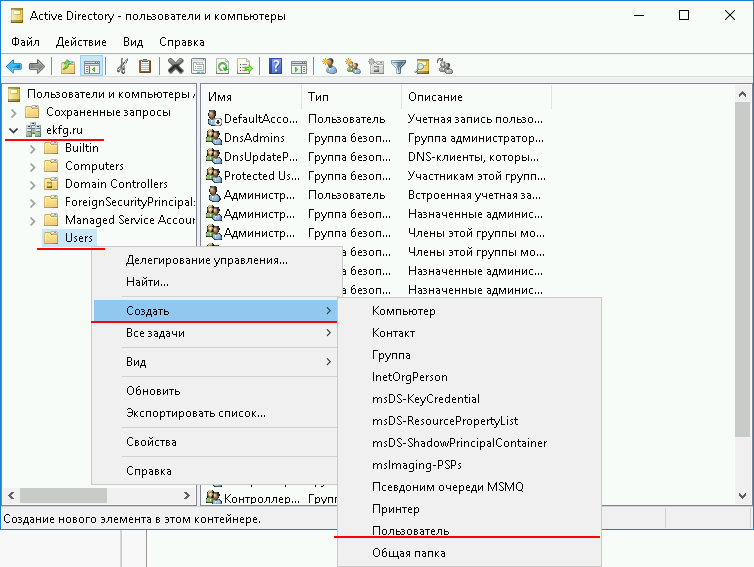This screenshot has height=567, width=754.
Task: Choose Справка in the context menu
Action: (x=215, y=471)
